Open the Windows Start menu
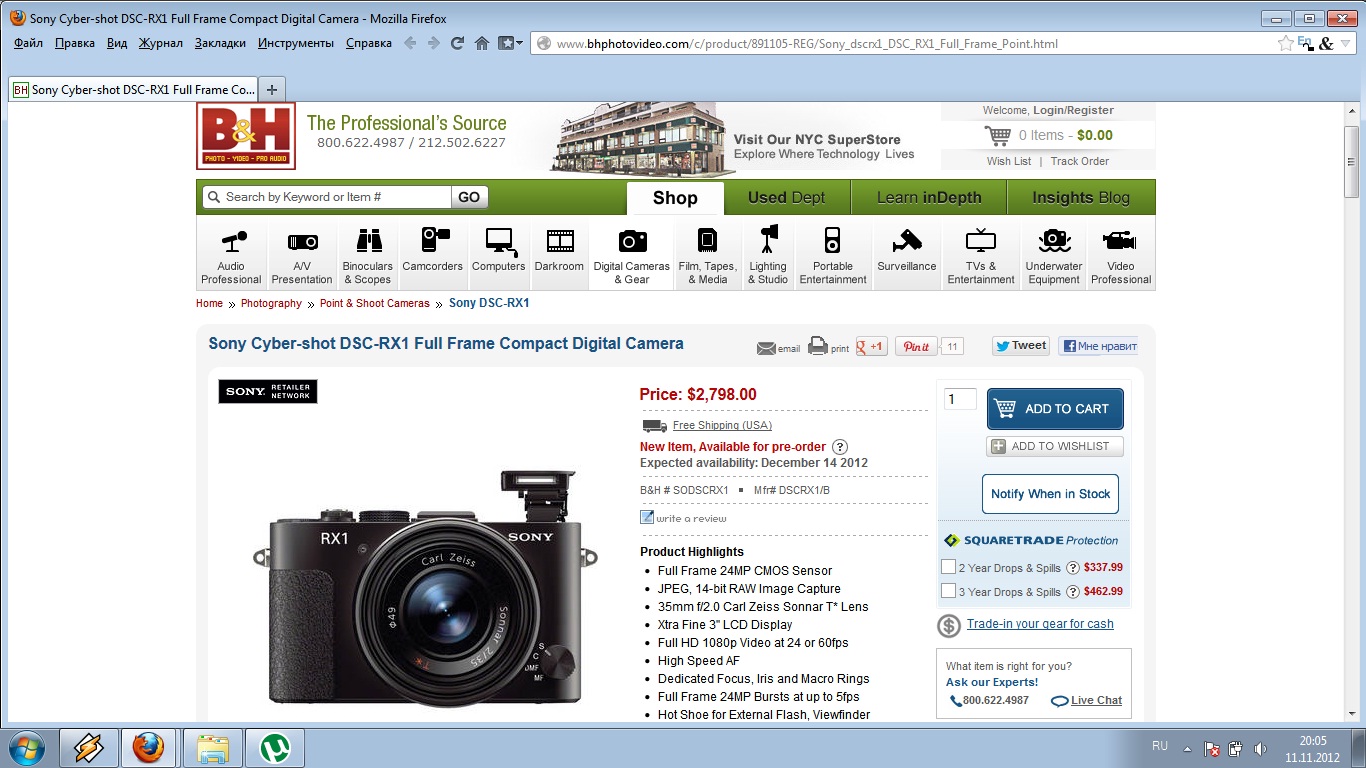Screen dimensions: 1366x768 pos(25,748)
